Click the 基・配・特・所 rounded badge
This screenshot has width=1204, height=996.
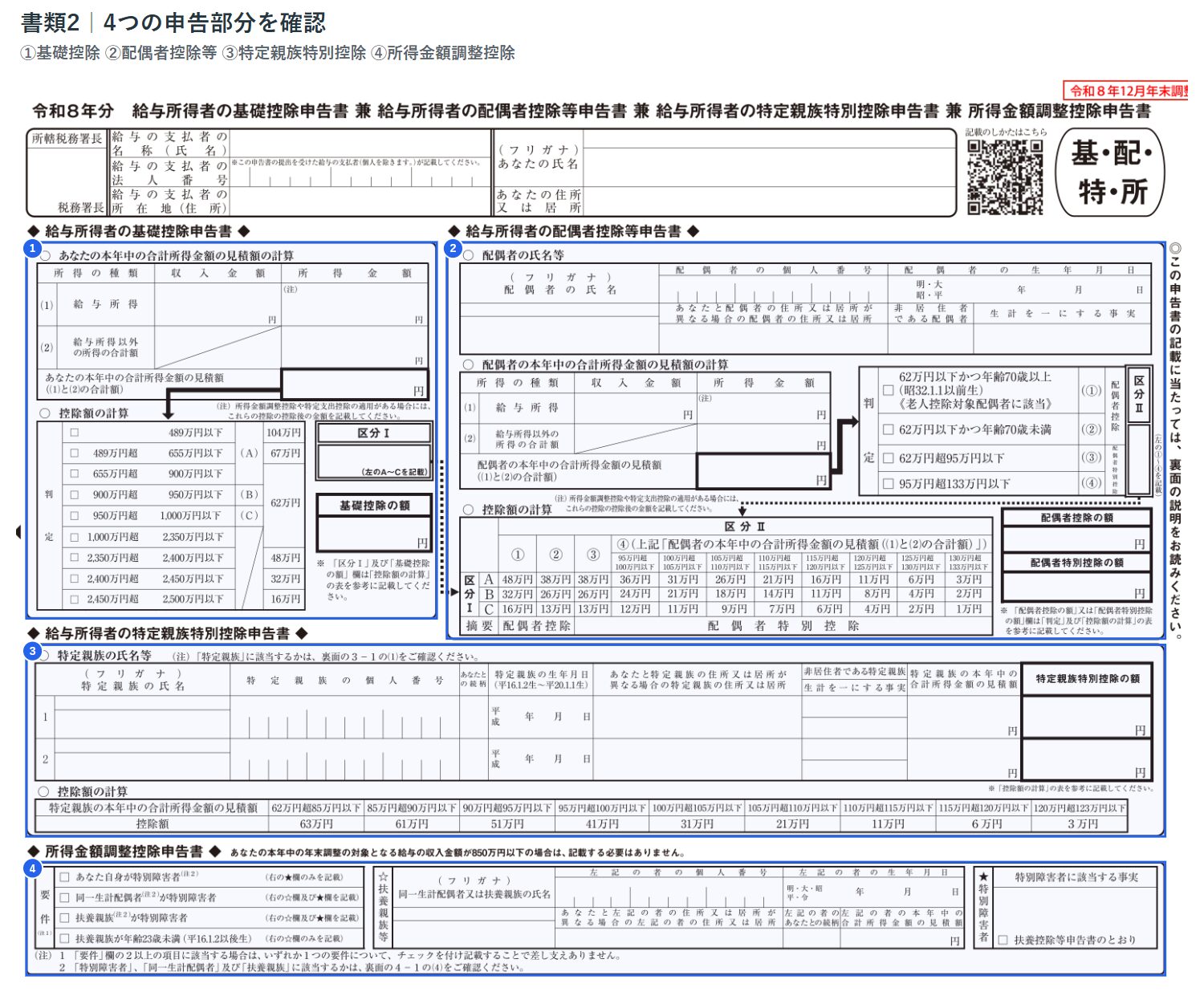pyautogui.click(x=1110, y=173)
